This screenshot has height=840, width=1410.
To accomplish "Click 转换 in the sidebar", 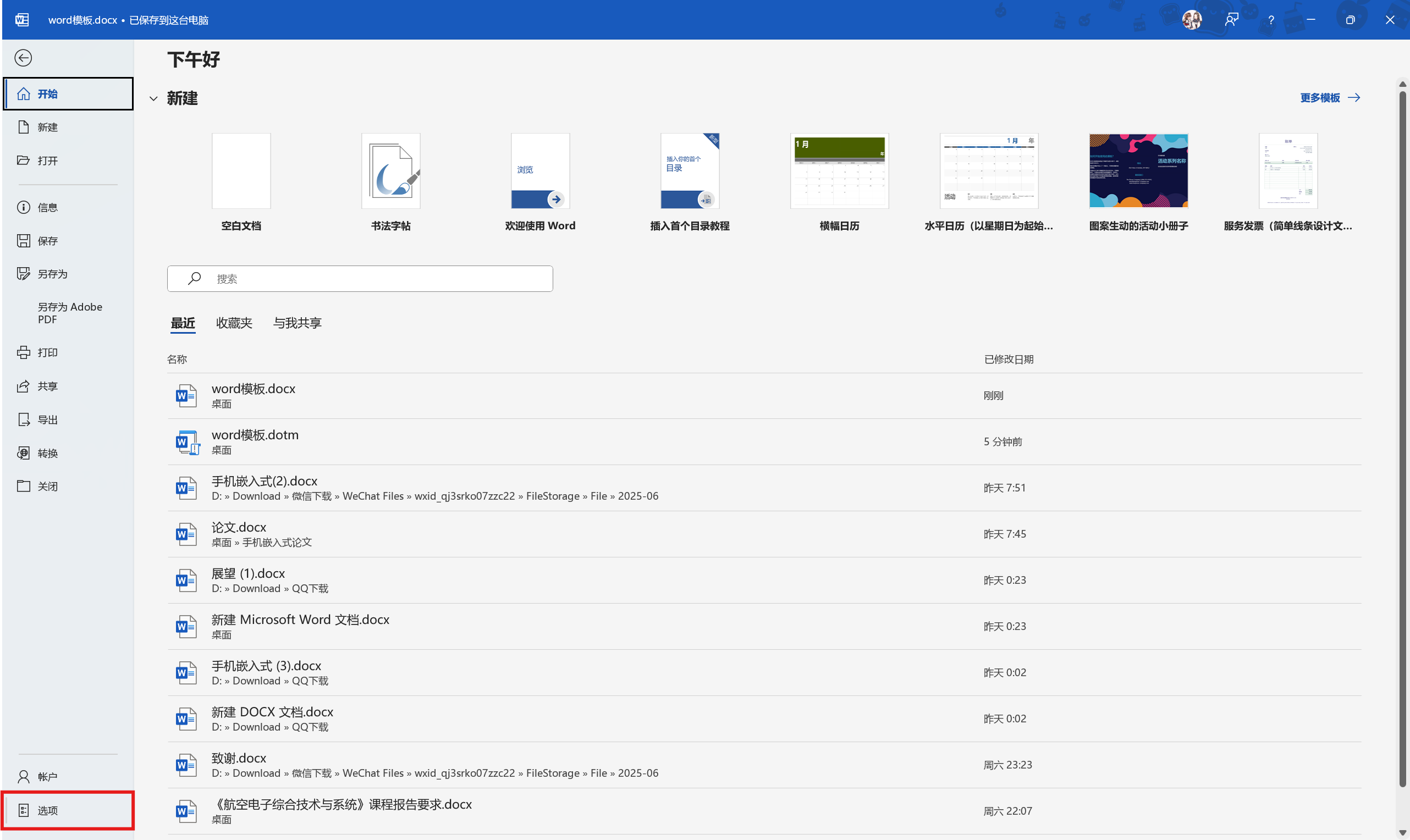I will click(68, 454).
